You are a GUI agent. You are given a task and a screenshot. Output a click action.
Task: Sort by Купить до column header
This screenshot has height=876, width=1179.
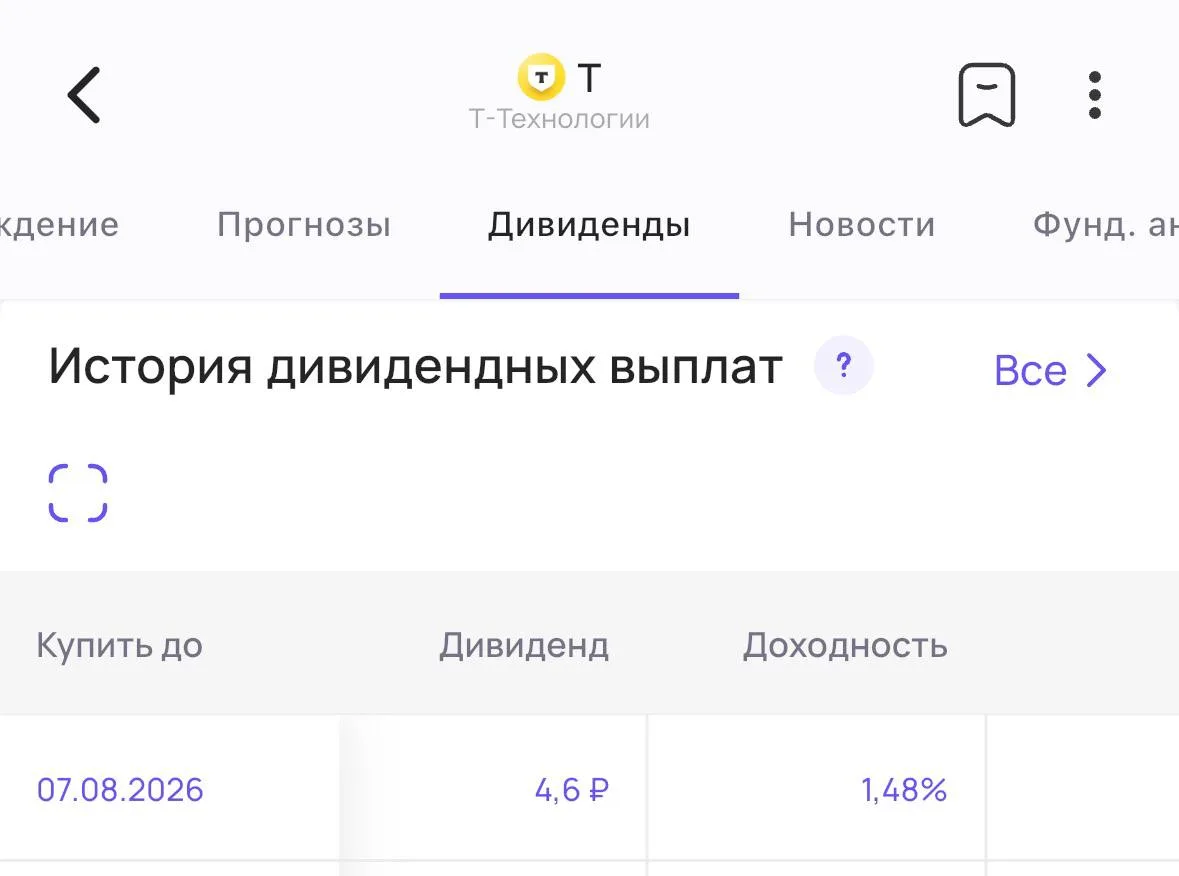[x=120, y=645]
